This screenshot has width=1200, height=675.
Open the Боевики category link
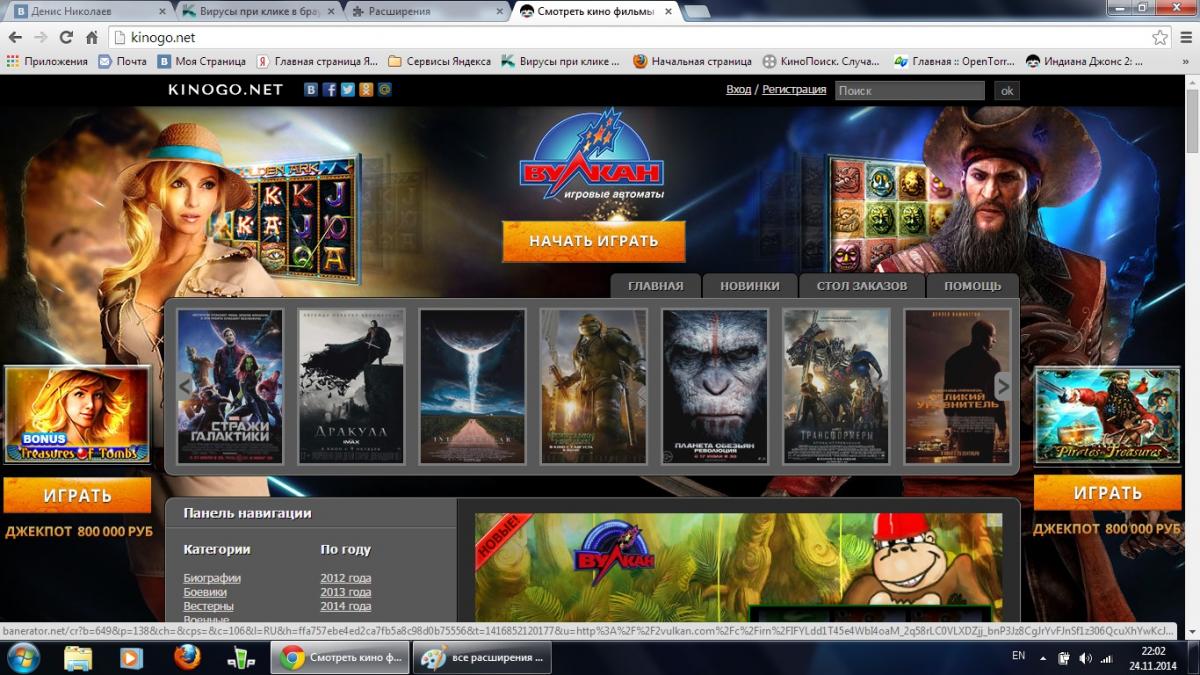tap(205, 592)
